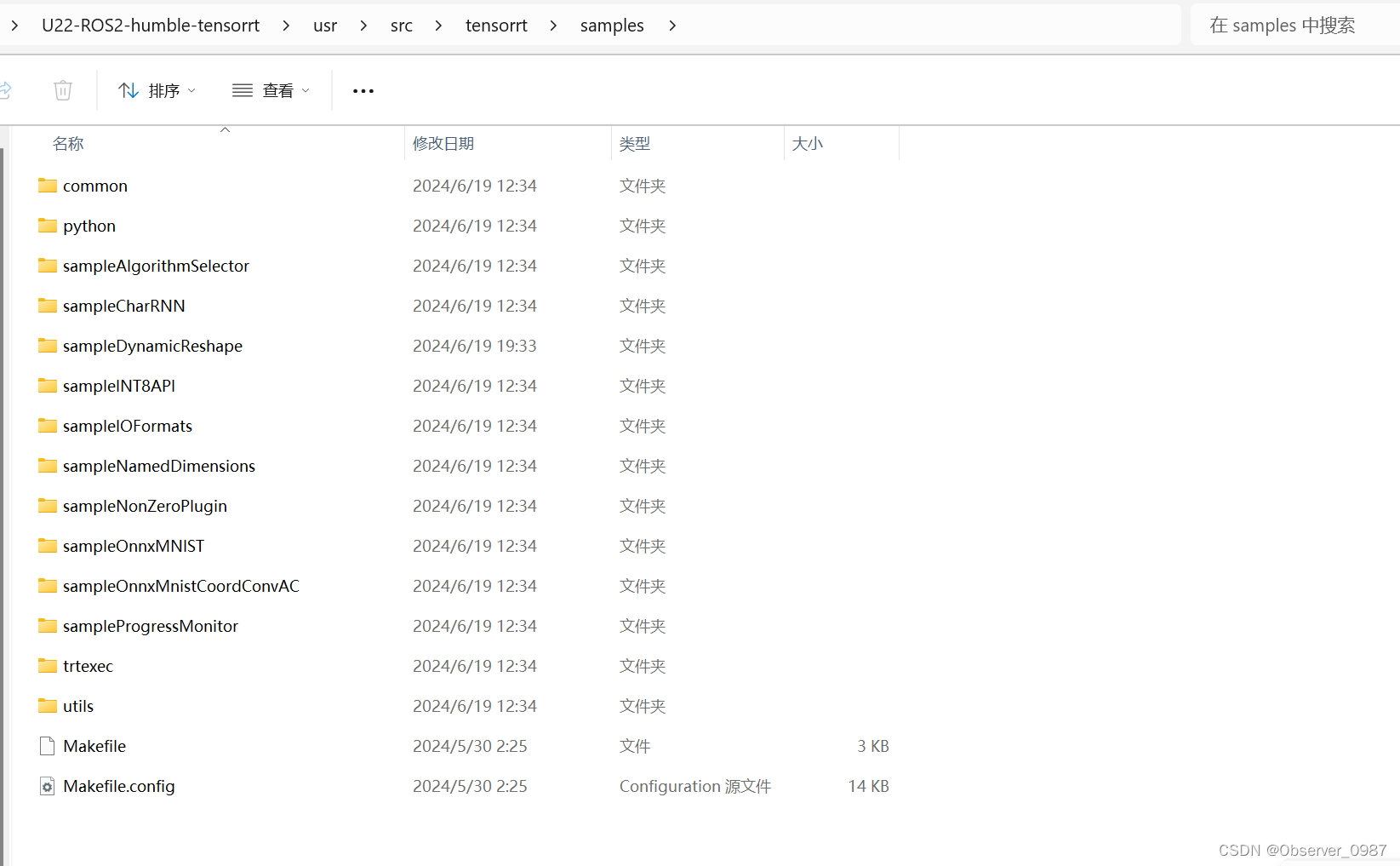
Task: Go to U22-ROS2-humble-tensorrt in breadcrumb
Action: click(x=151, y=26)
